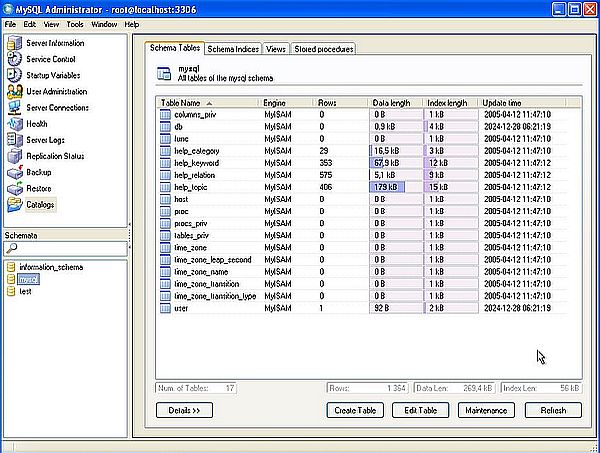Select the test schema in tree
This screenshot has width=600, height=453.
(25, 291)
